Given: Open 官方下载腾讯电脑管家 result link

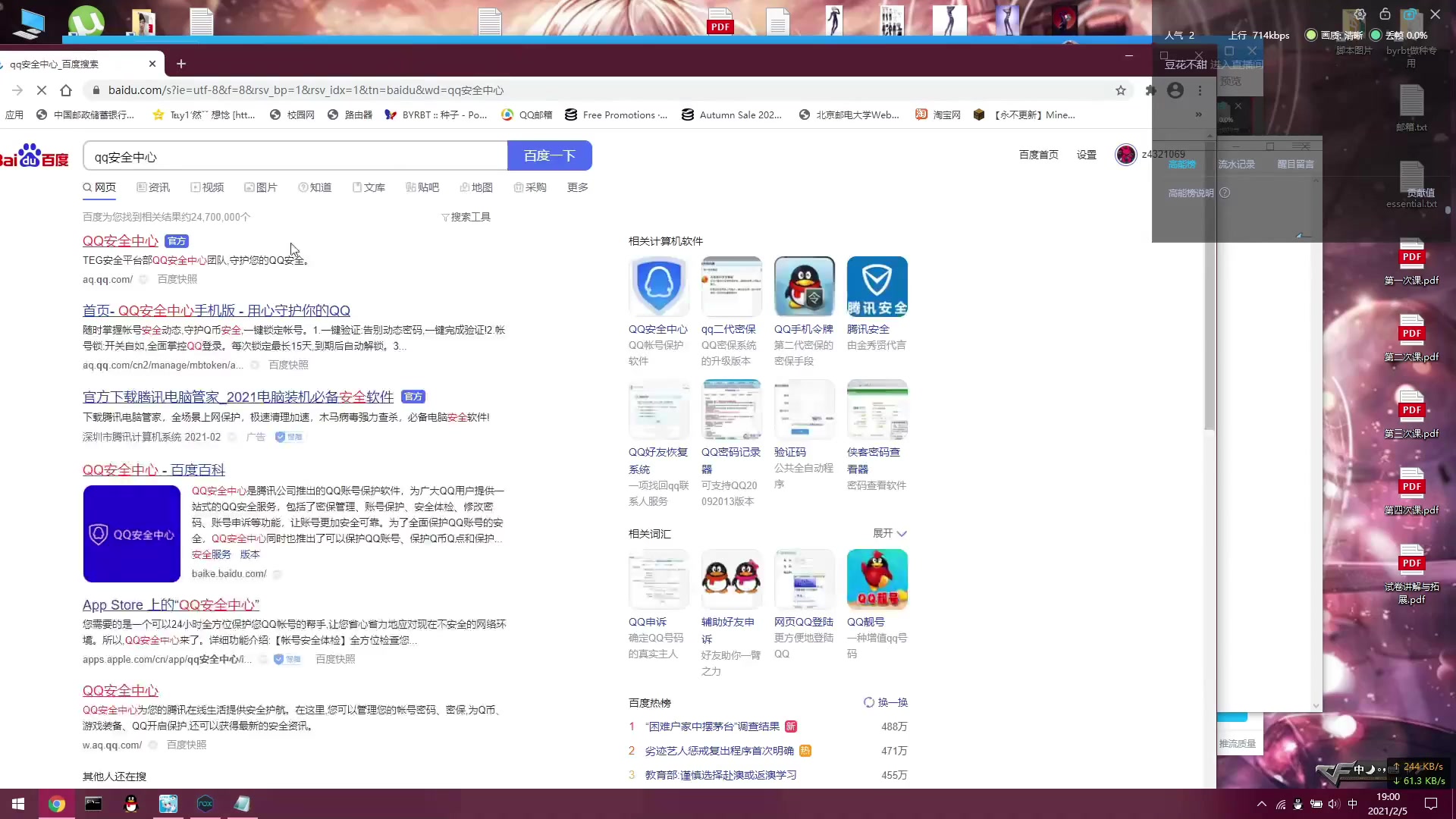Looking at the screenshot, I should [238, 397].
